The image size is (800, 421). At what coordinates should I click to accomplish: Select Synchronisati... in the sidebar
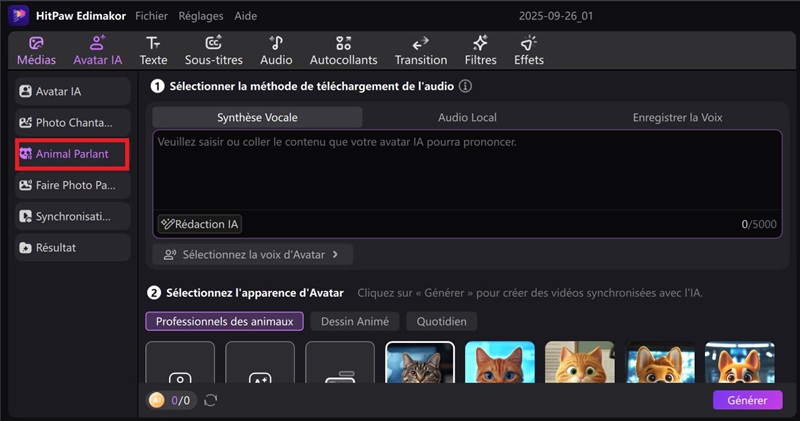click(72, 216)
